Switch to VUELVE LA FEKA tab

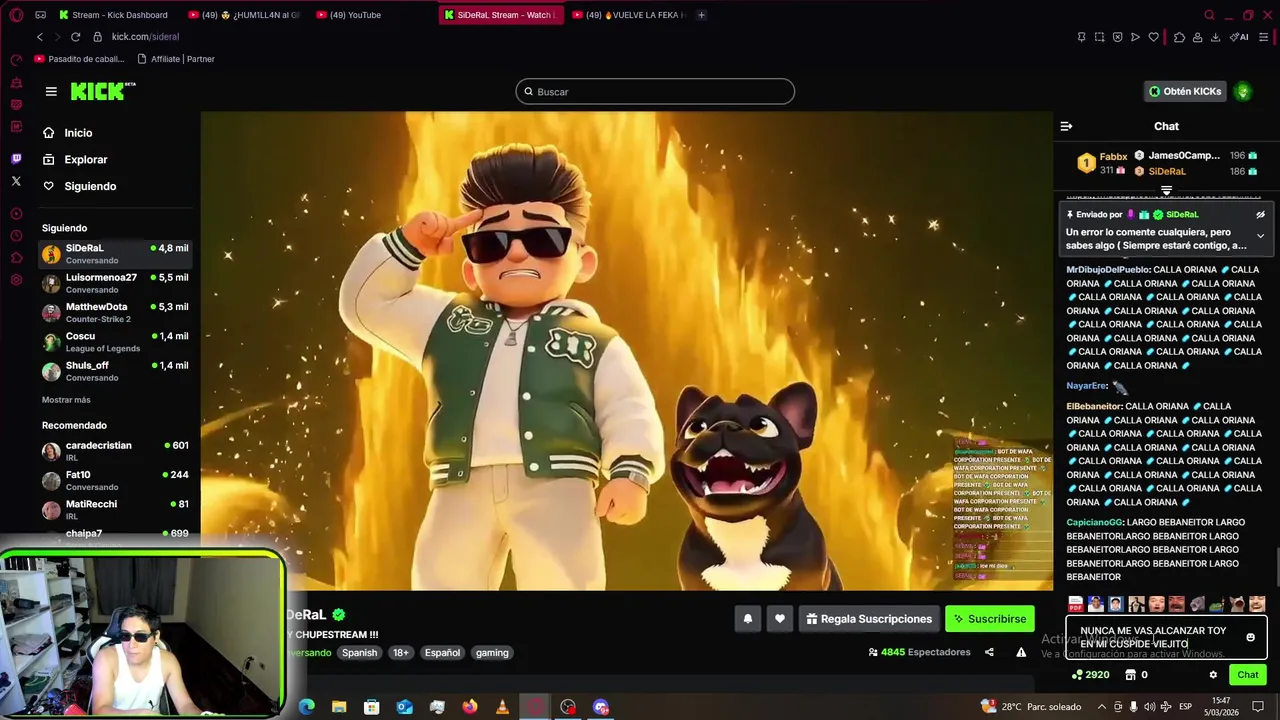click(628, 15)
